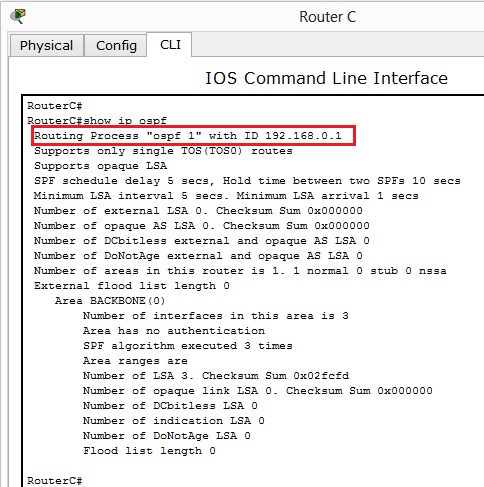484x487 pixels.
Task: Click the 'Number of DoNotAge LSA 0' line
Action: click(167, 436)
